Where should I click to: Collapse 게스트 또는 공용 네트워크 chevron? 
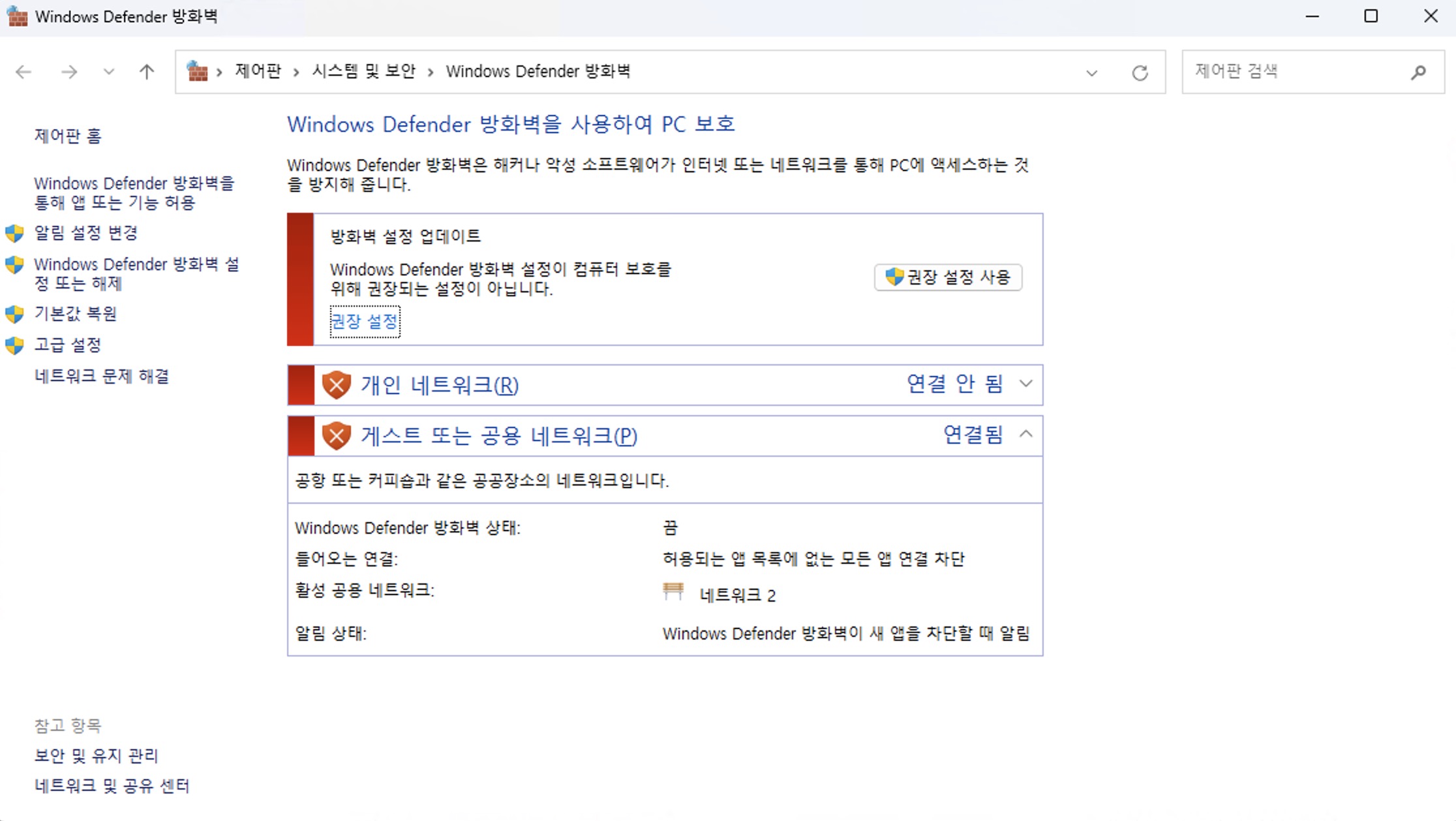[x=1025, y=434]
